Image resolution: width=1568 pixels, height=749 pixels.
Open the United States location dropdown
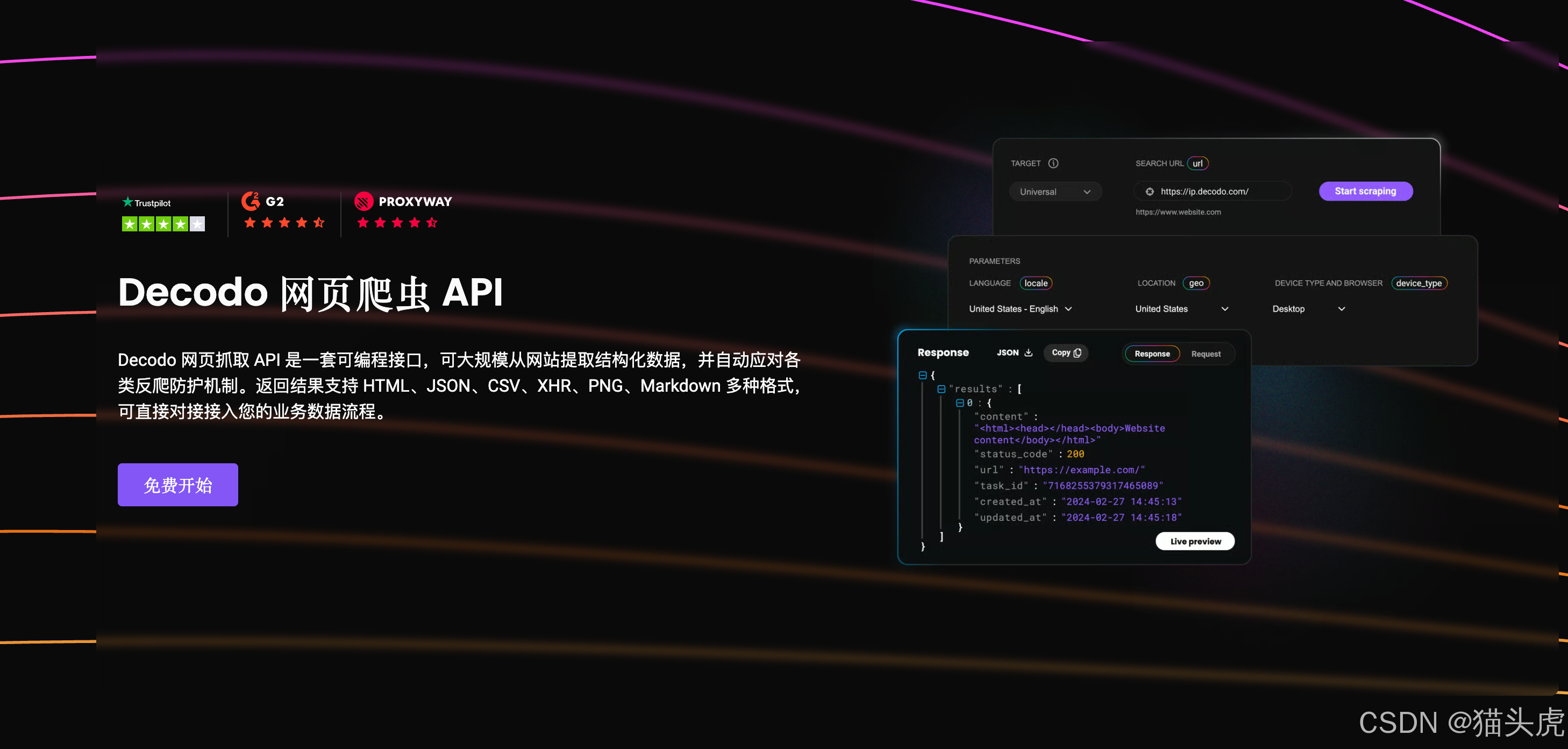coord(1182,309)
